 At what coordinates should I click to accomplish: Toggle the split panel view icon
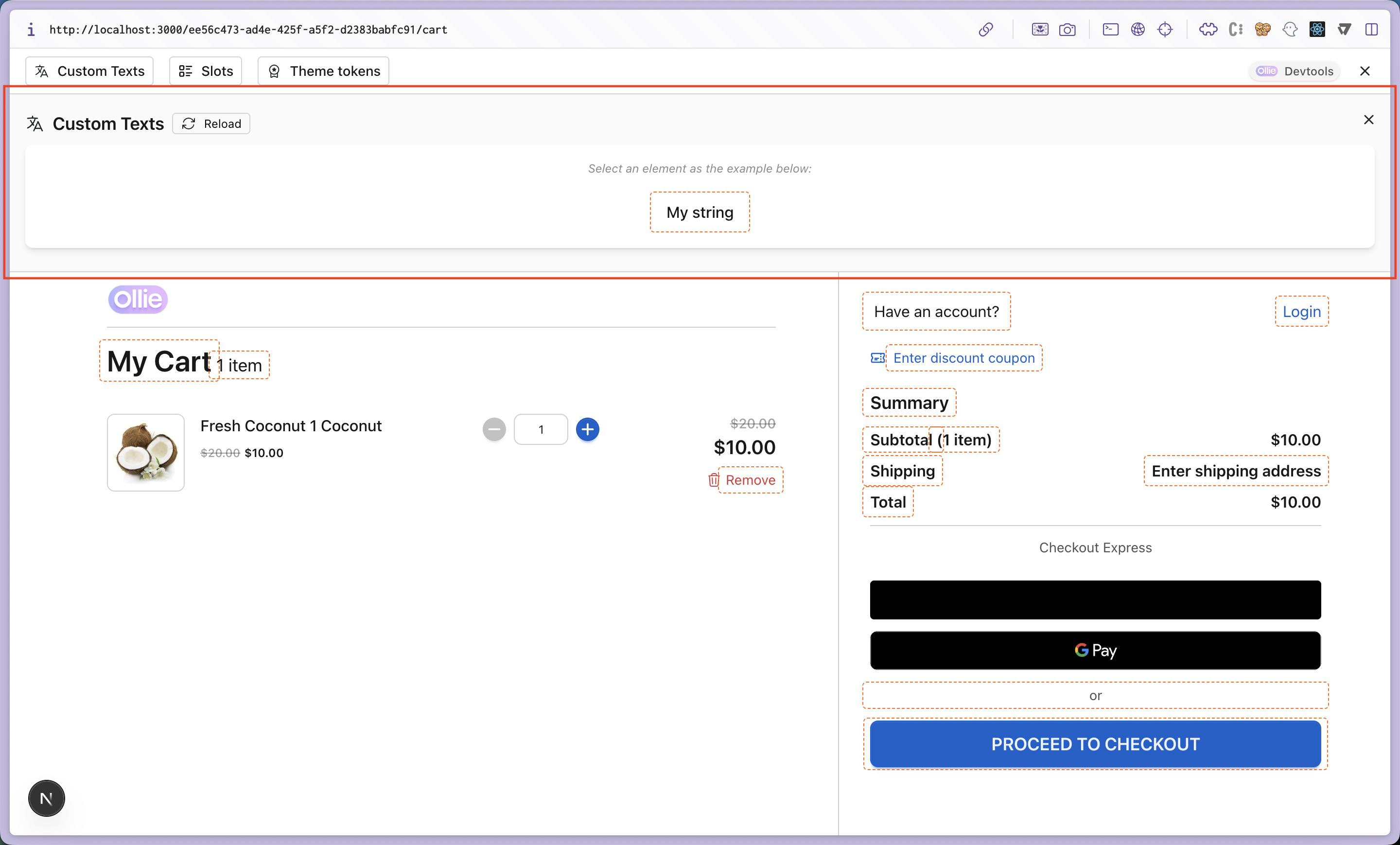(1372, 29)
